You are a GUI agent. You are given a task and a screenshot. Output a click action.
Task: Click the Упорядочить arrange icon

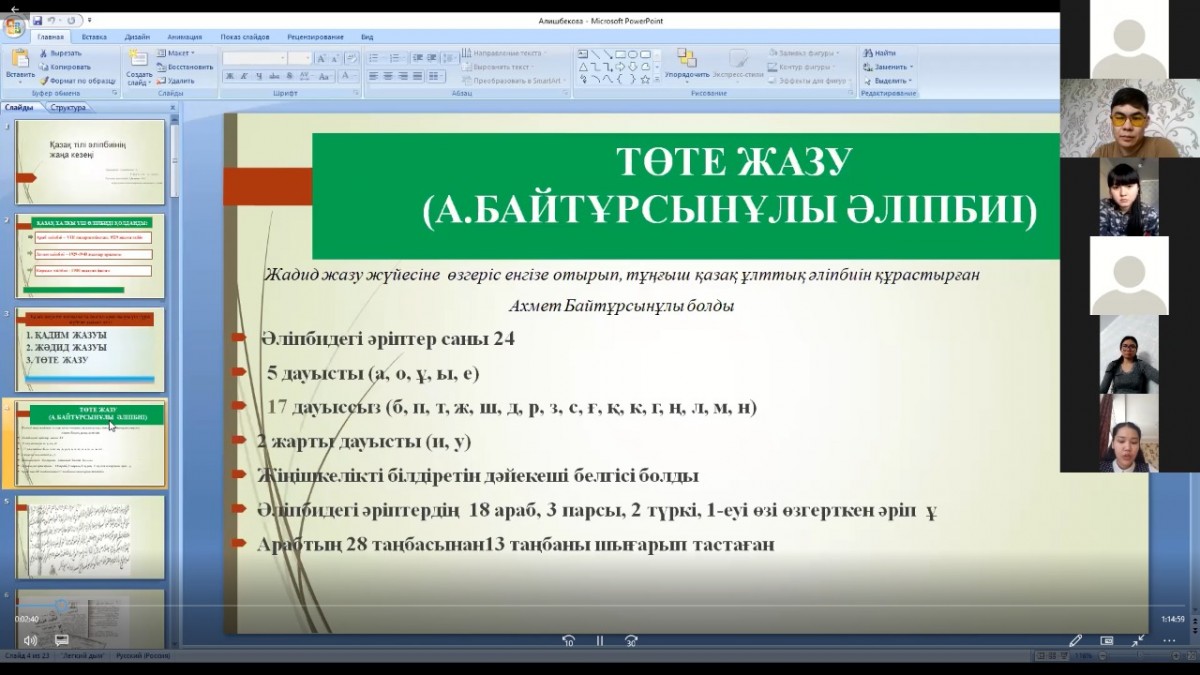687,58
